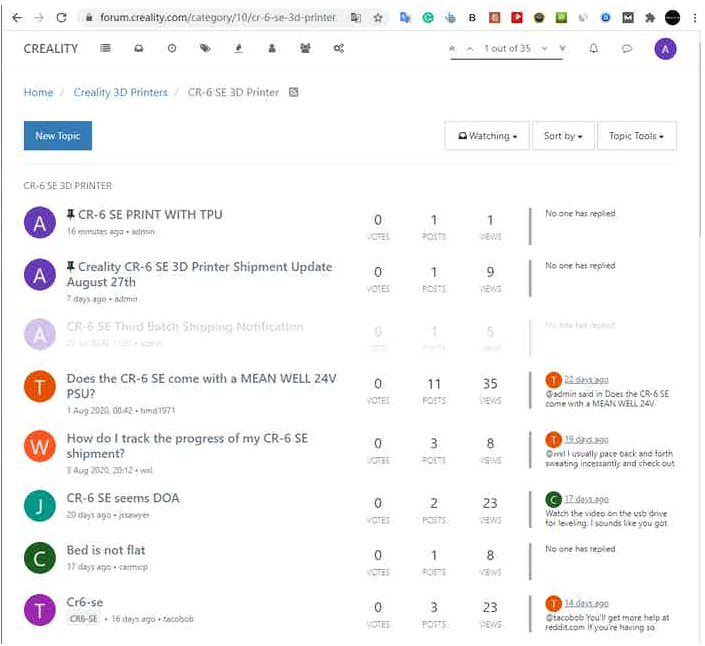Click the '22 days ago' last reply link
The image size is (705, 646).
pos(586,379)
